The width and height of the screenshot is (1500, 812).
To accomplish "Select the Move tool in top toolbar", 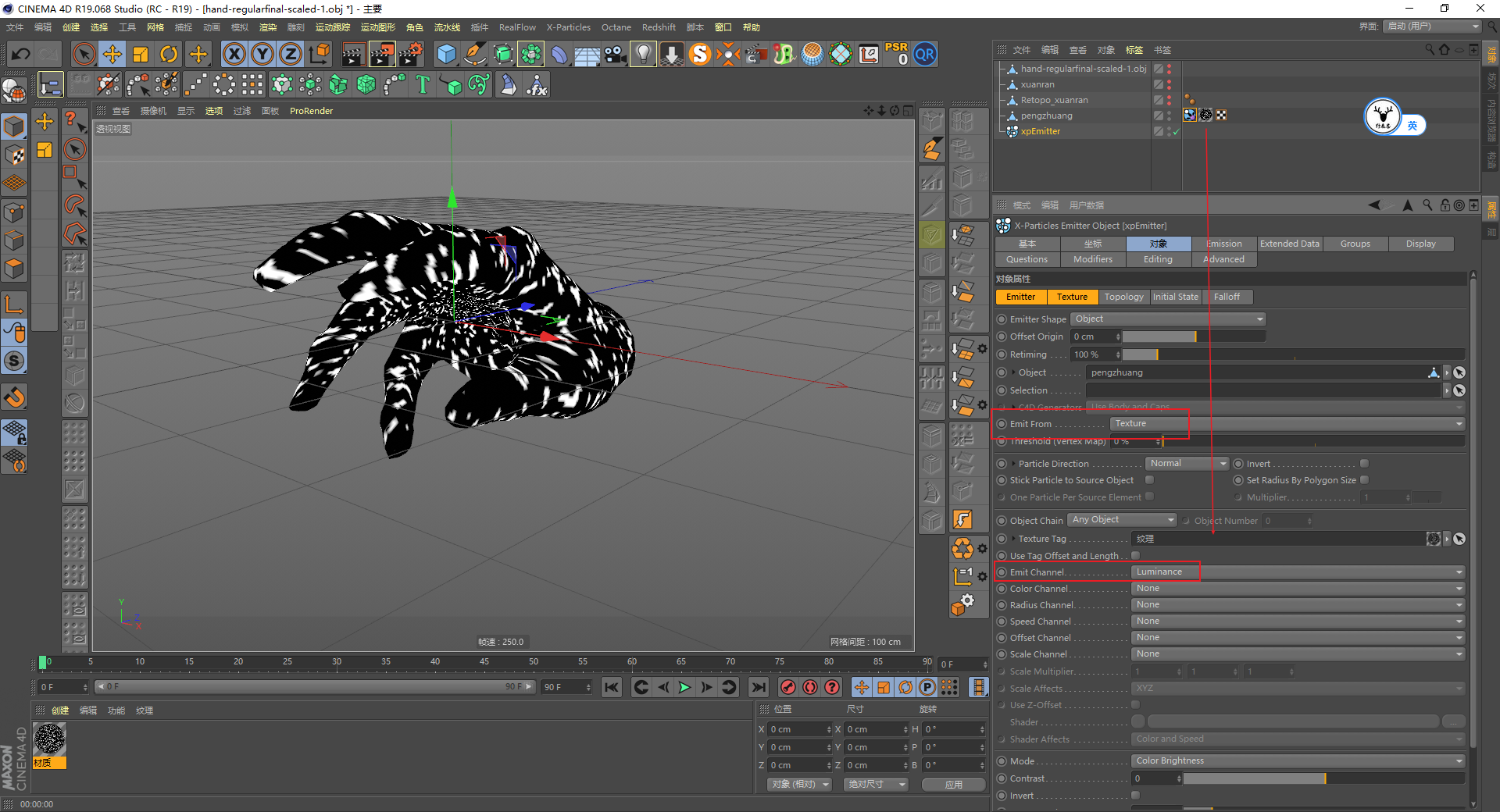I will (112, 54).
